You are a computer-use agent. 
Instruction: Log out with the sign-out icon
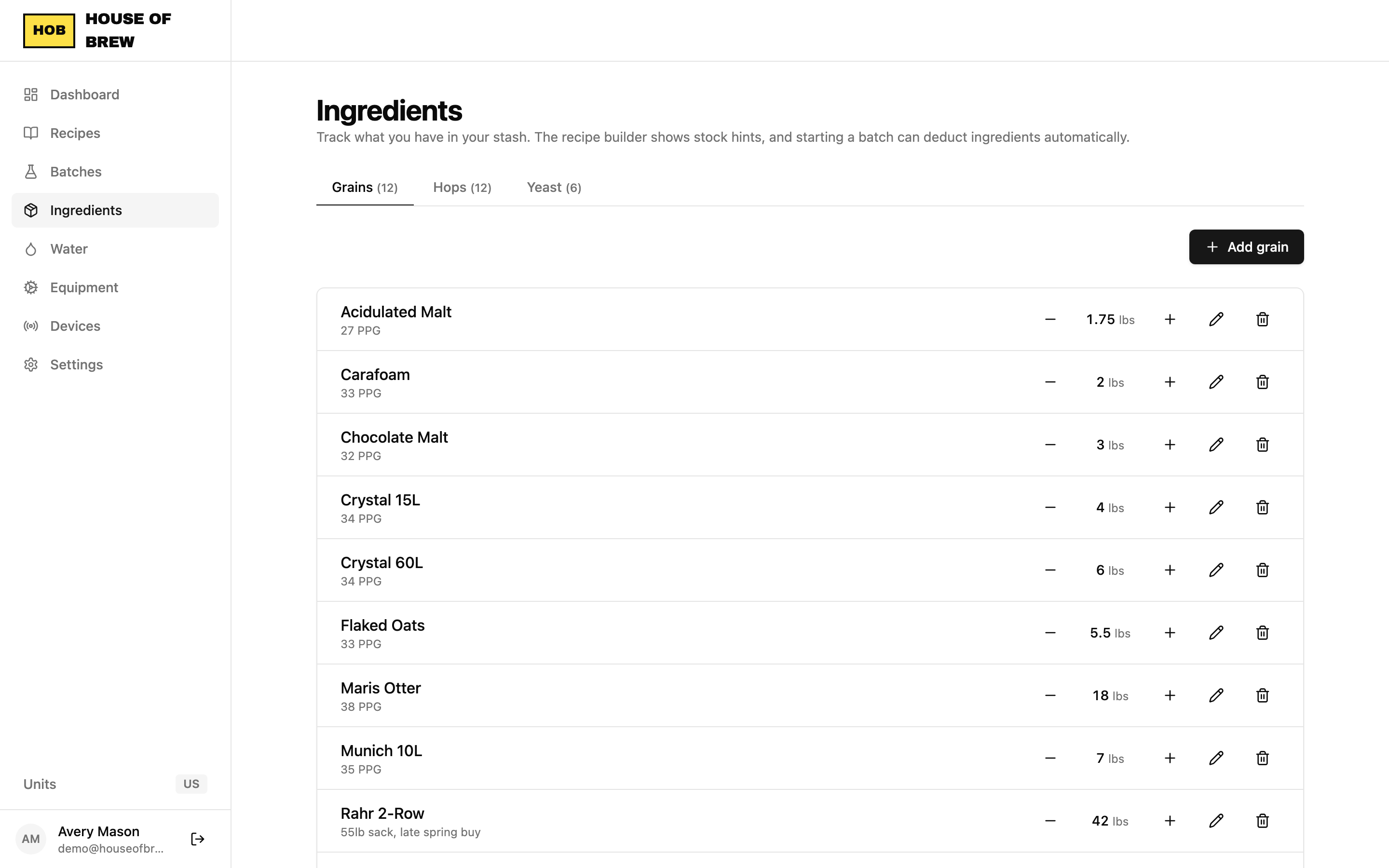[197, 839]
